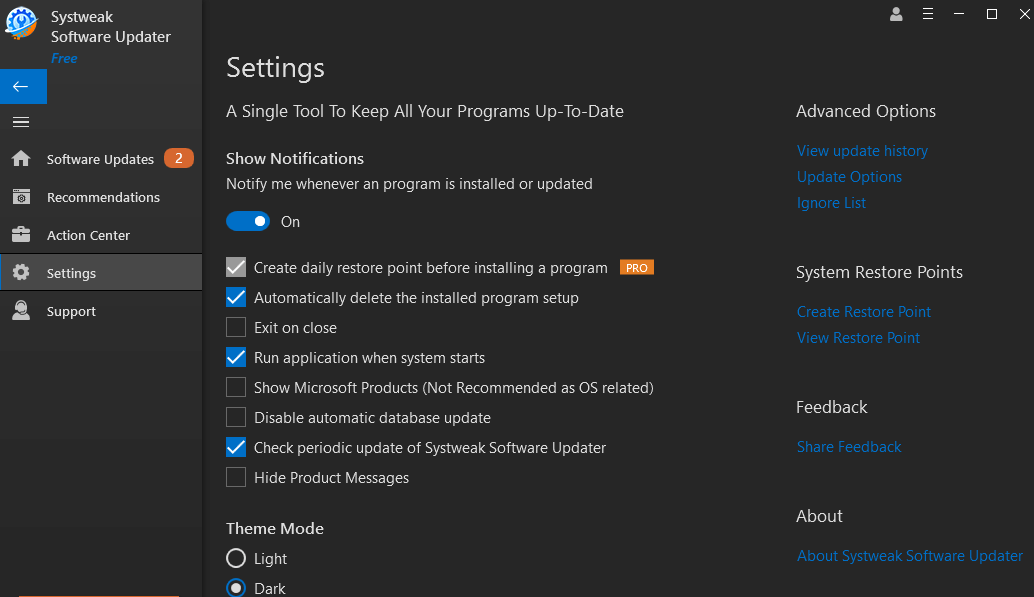This screenshot has height=597, width=1034.
Task: Open the Software Updates home icon
Action: point(21,158)
